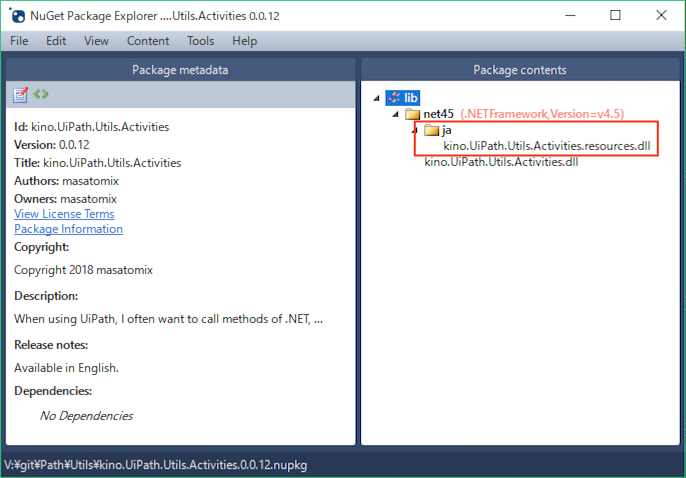Click the .NETFramework,Version=v4.5 label
686x478 pixels.
(x=542, y=114)
